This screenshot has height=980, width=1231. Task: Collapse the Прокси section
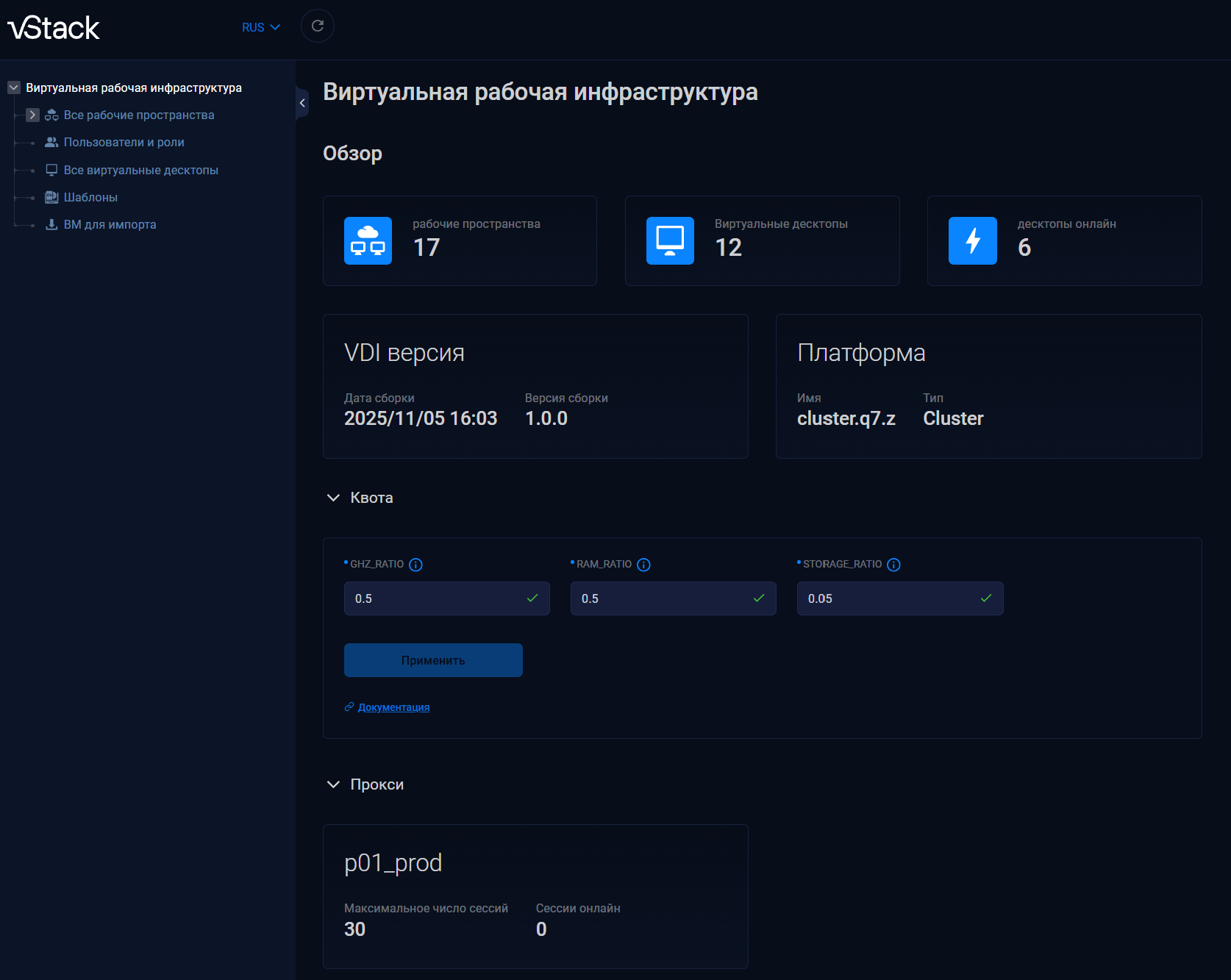point(333,784)
